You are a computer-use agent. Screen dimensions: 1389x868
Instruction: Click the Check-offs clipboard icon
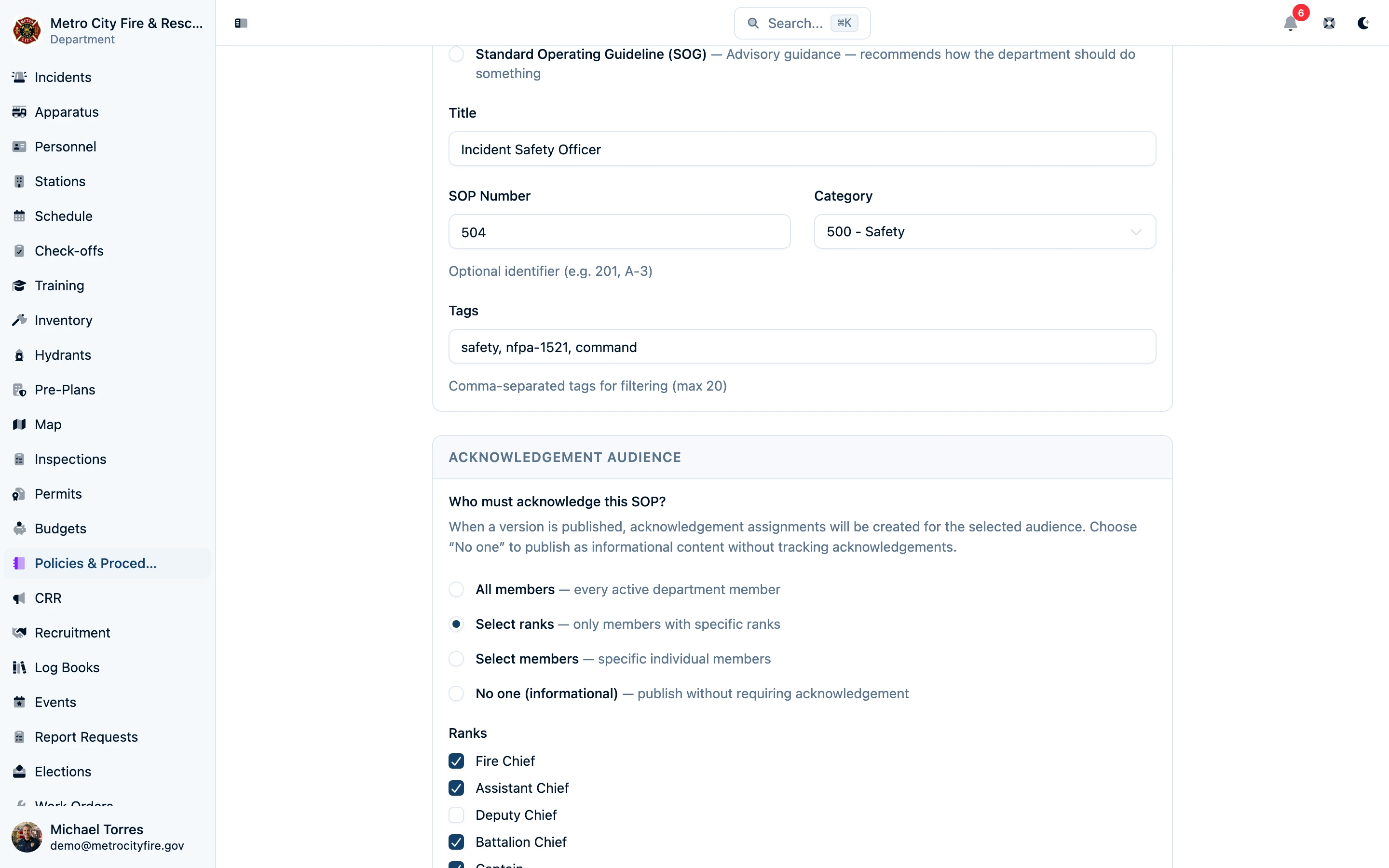point(19,251)
